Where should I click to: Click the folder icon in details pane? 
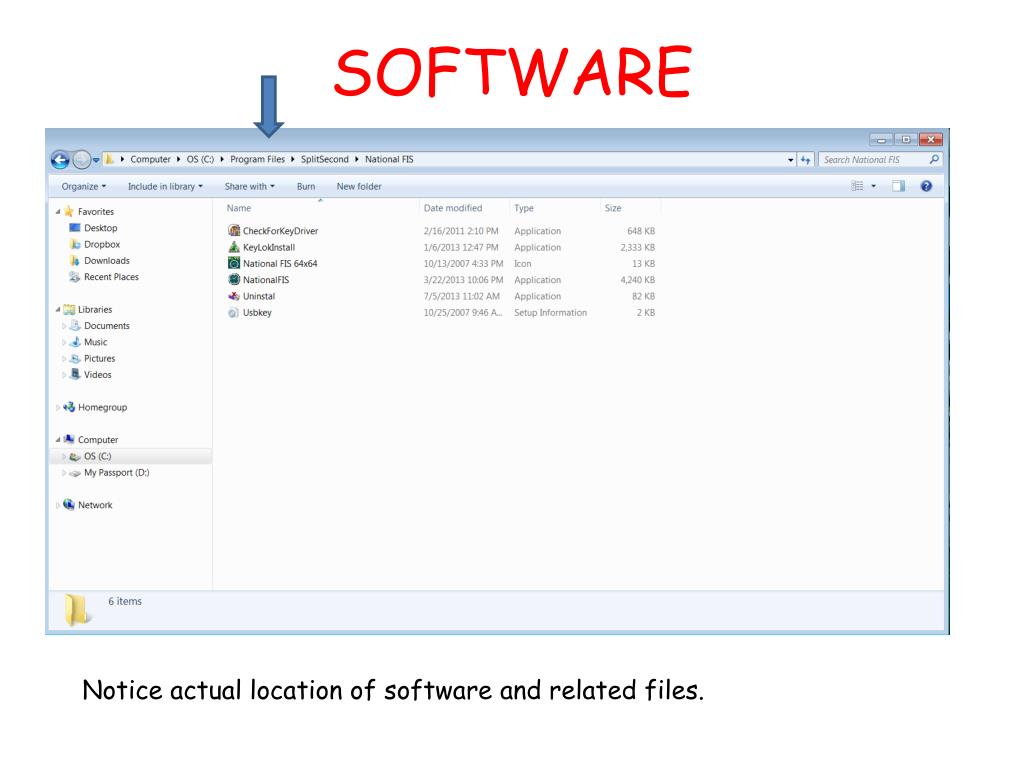(76, 609)
